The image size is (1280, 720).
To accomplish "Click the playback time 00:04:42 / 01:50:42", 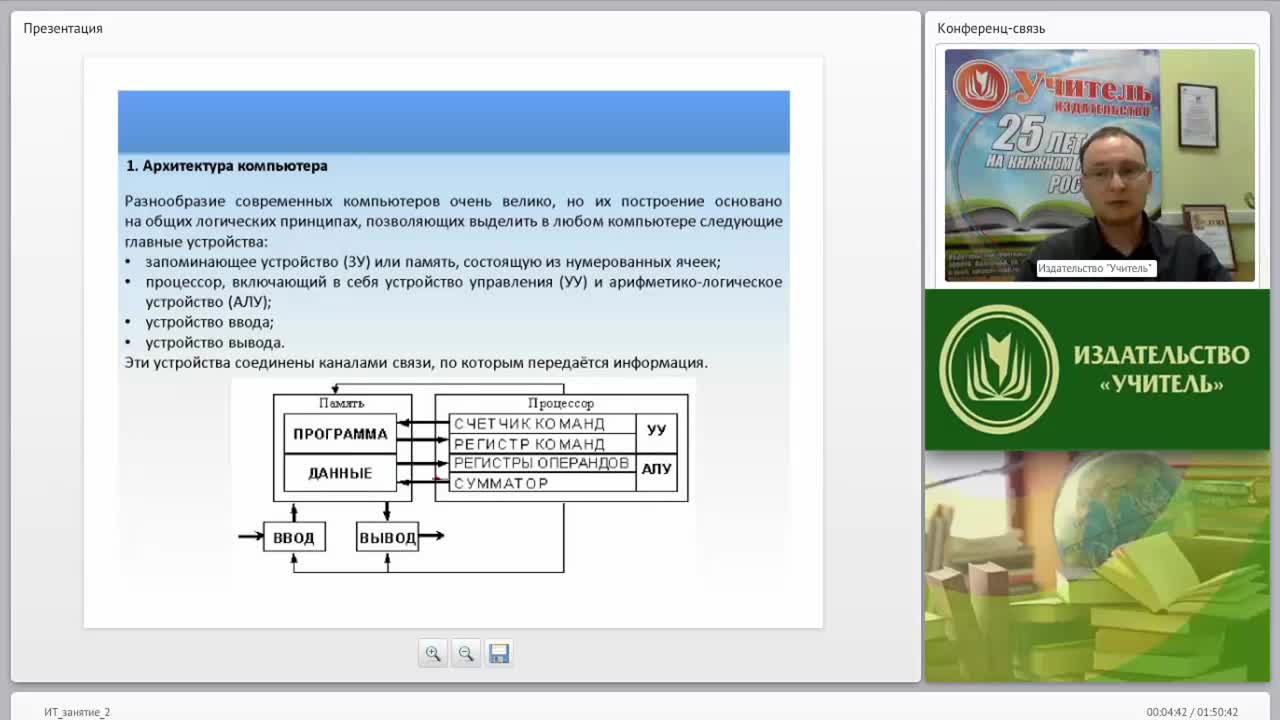I will (1192, 712).
